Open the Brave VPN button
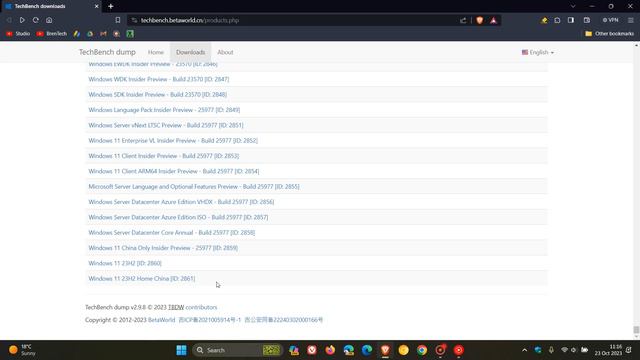The width and height of the screenshot is (640, 360). click(x=610, y=20)
